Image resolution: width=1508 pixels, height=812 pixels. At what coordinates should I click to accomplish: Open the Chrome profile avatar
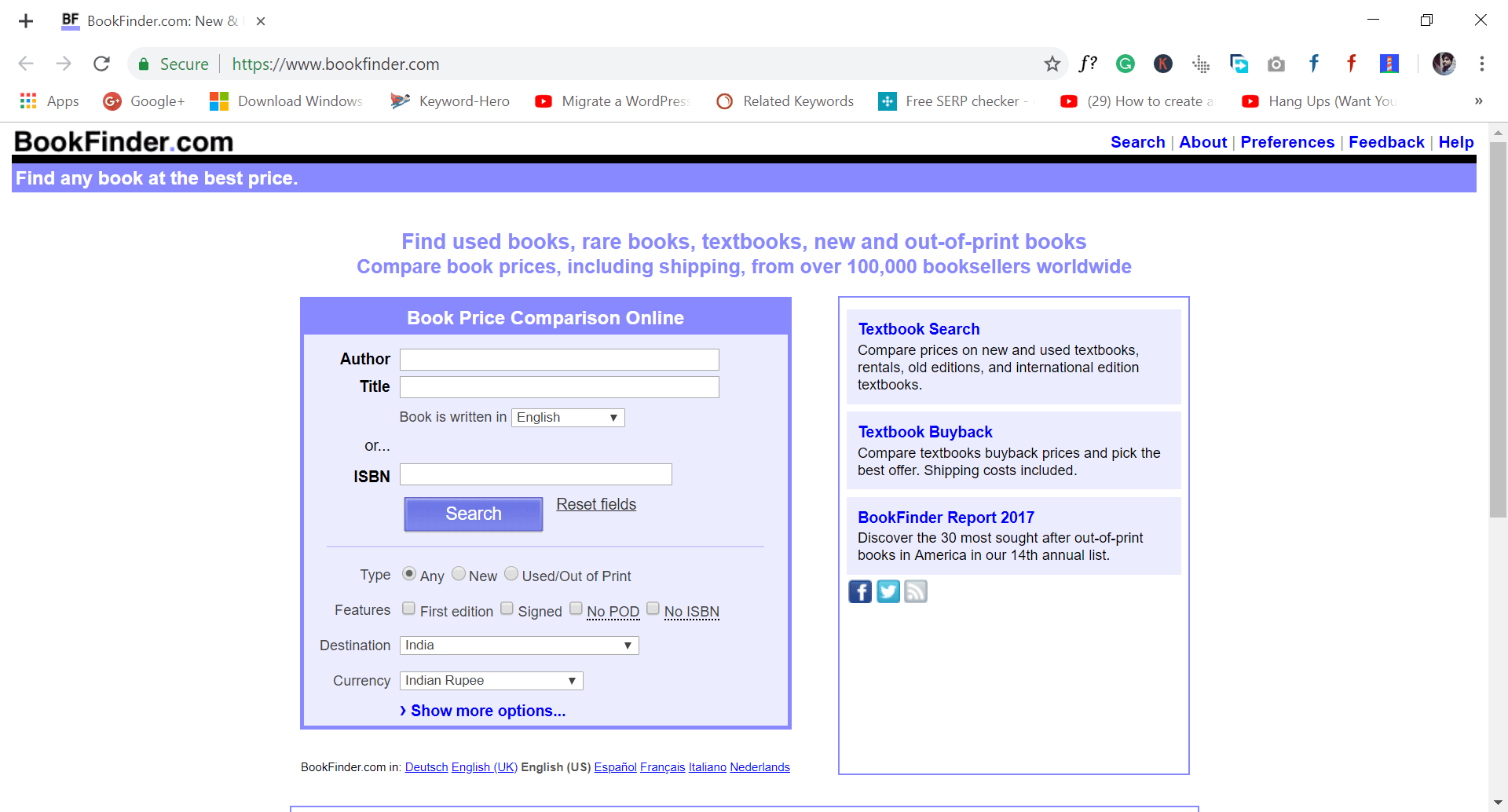(x=1444, y=64)
